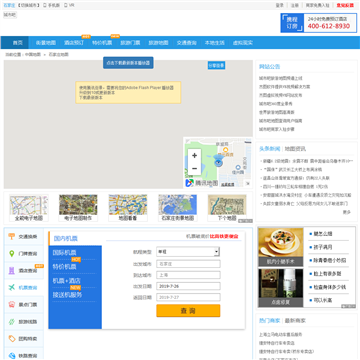Open the 石家庄街景地图 thumbnail
Screen dimensions: 360x360
[177, 208]
